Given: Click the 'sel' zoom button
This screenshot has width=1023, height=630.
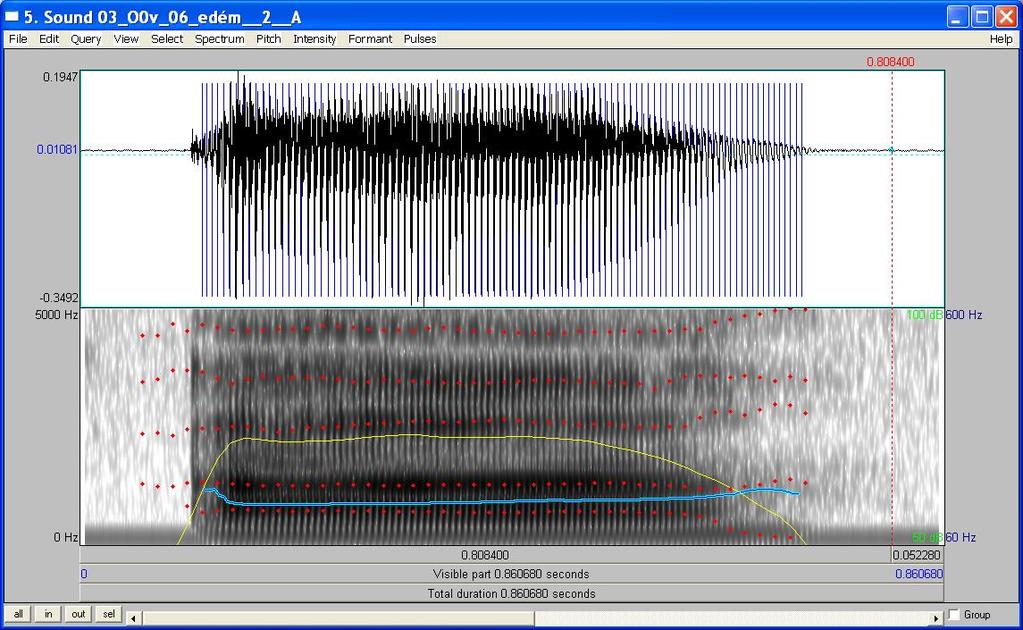Looking at the screenshot, I should pyautogui.click(x=108, y=614).
